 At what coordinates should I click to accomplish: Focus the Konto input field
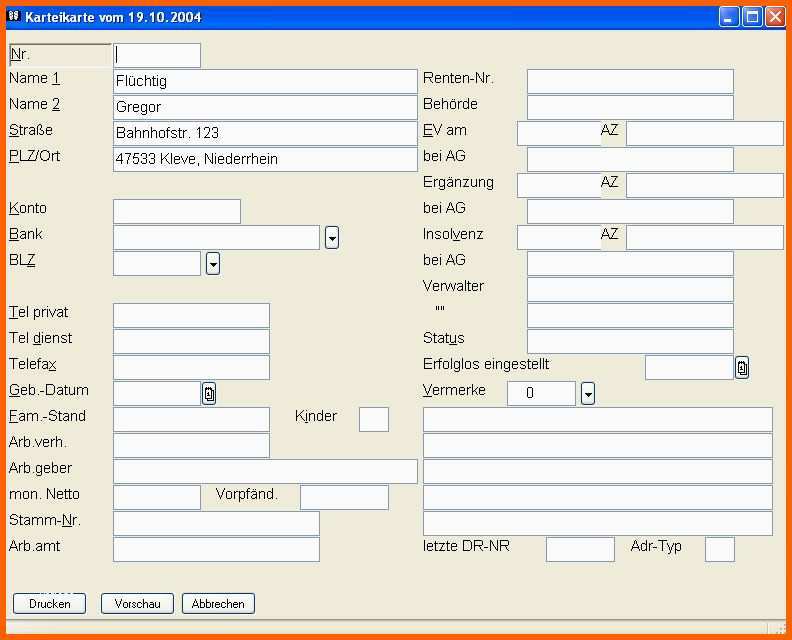177,211
